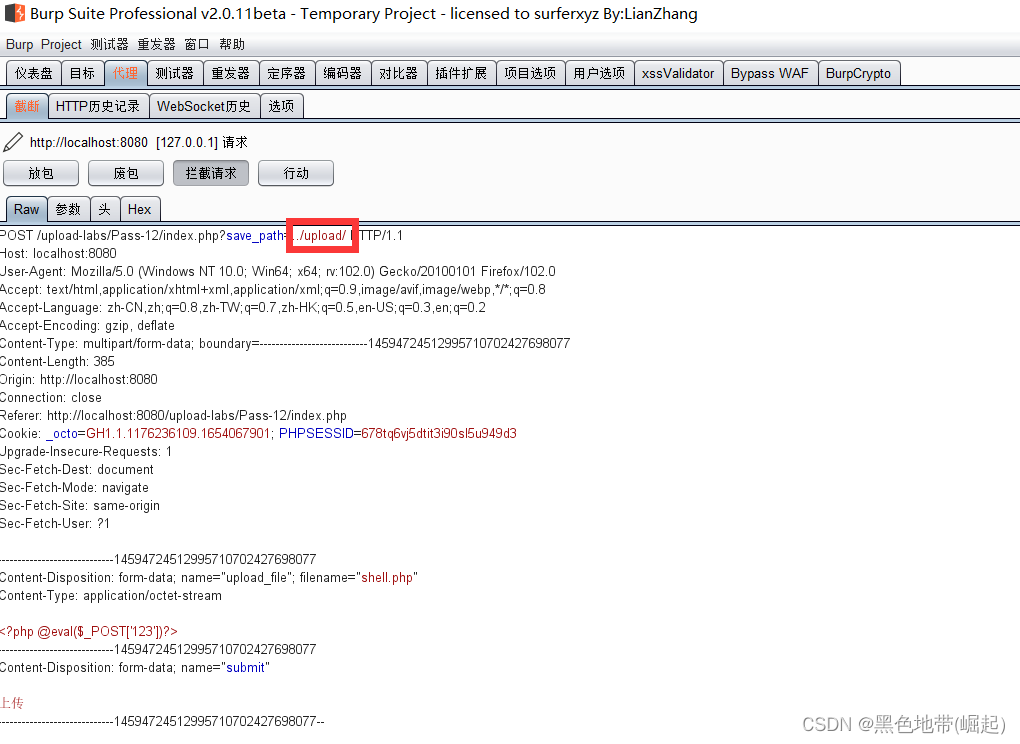Screen dimensions: 1020x744
Task: Click the Origin header line
Action: click(x=79, y=379)
